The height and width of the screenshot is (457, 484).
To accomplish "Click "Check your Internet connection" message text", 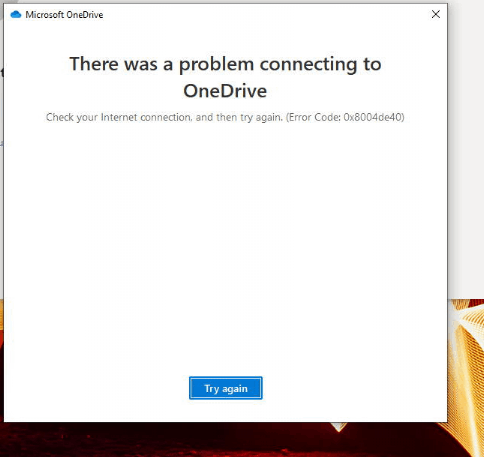I will click(x=119, y=117).
